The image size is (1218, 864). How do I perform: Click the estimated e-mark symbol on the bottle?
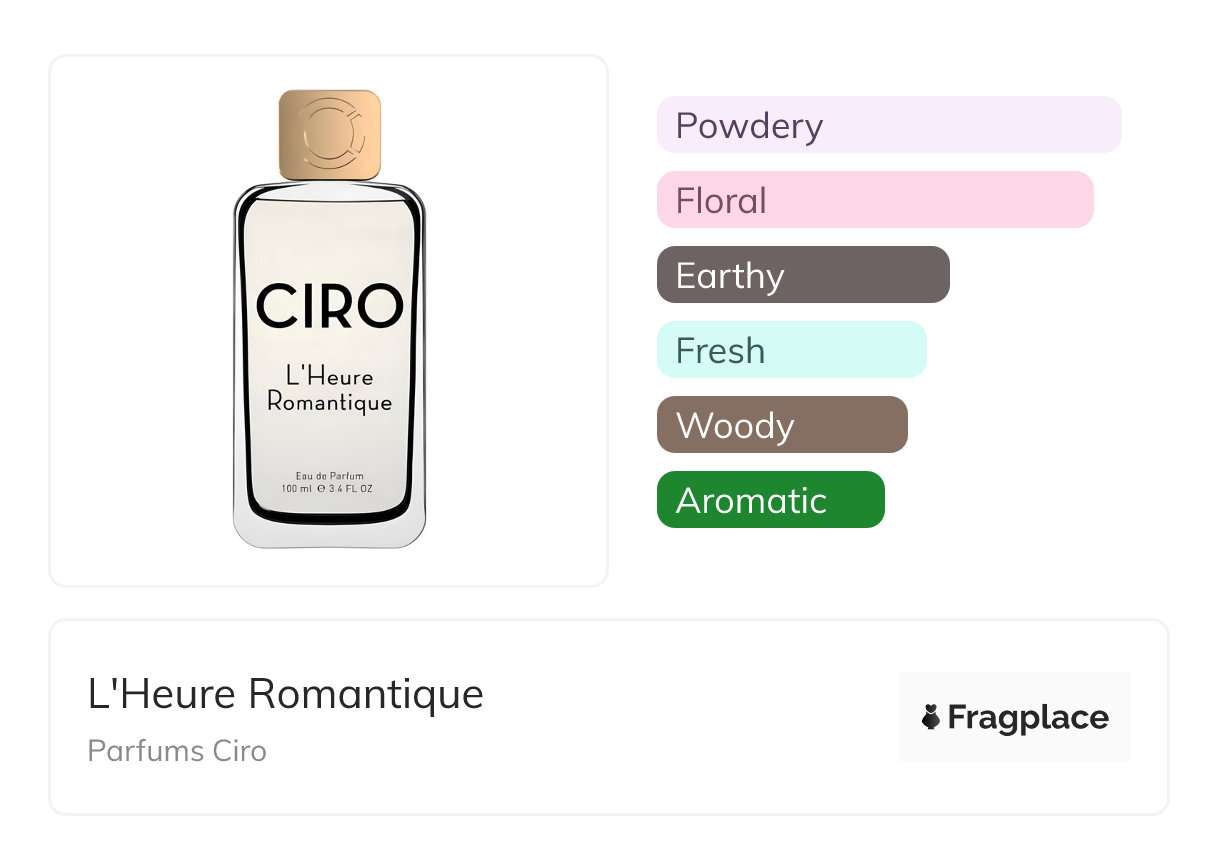point(321,489)
